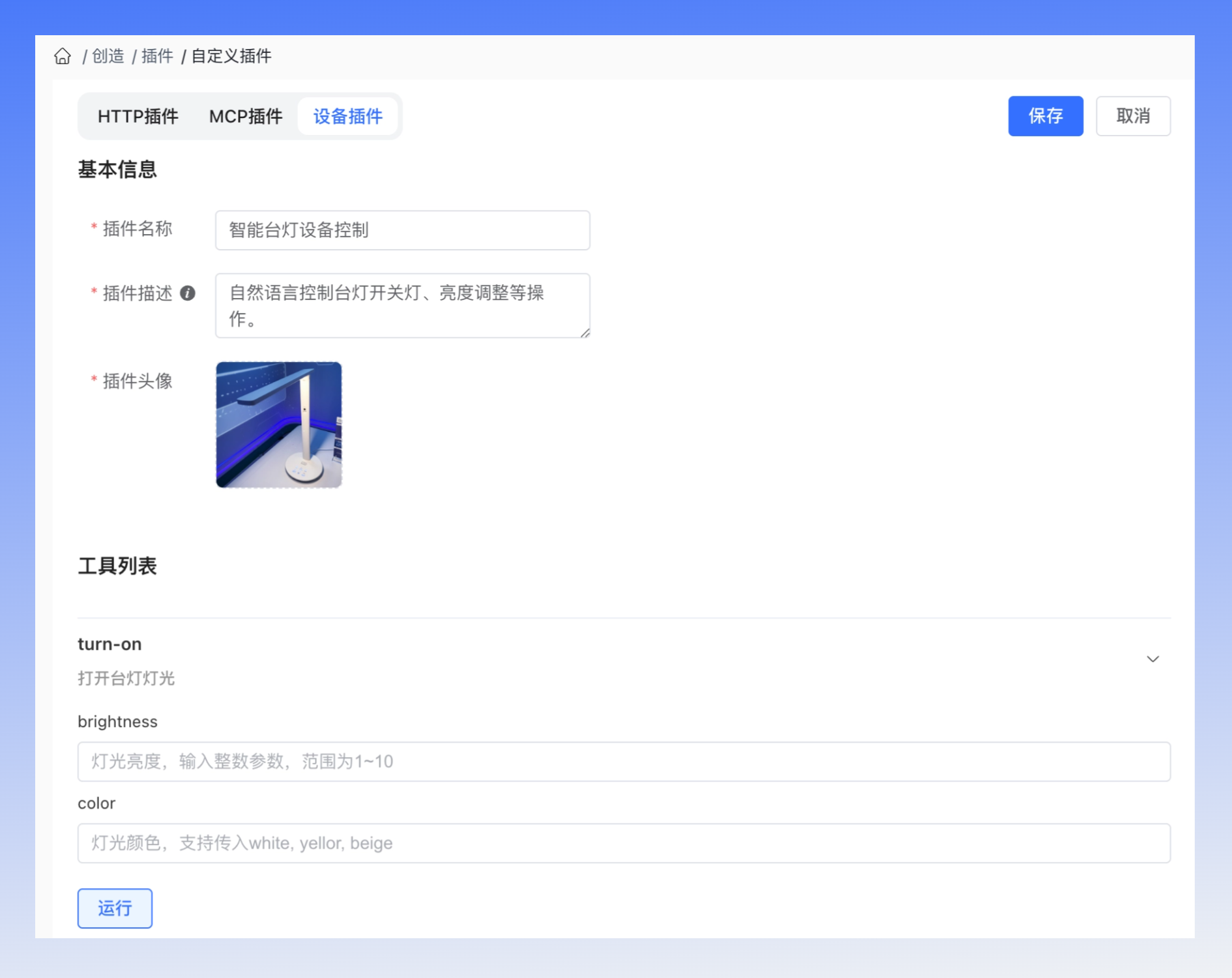Switch to the HTTP插件 tab

[138, 116]
